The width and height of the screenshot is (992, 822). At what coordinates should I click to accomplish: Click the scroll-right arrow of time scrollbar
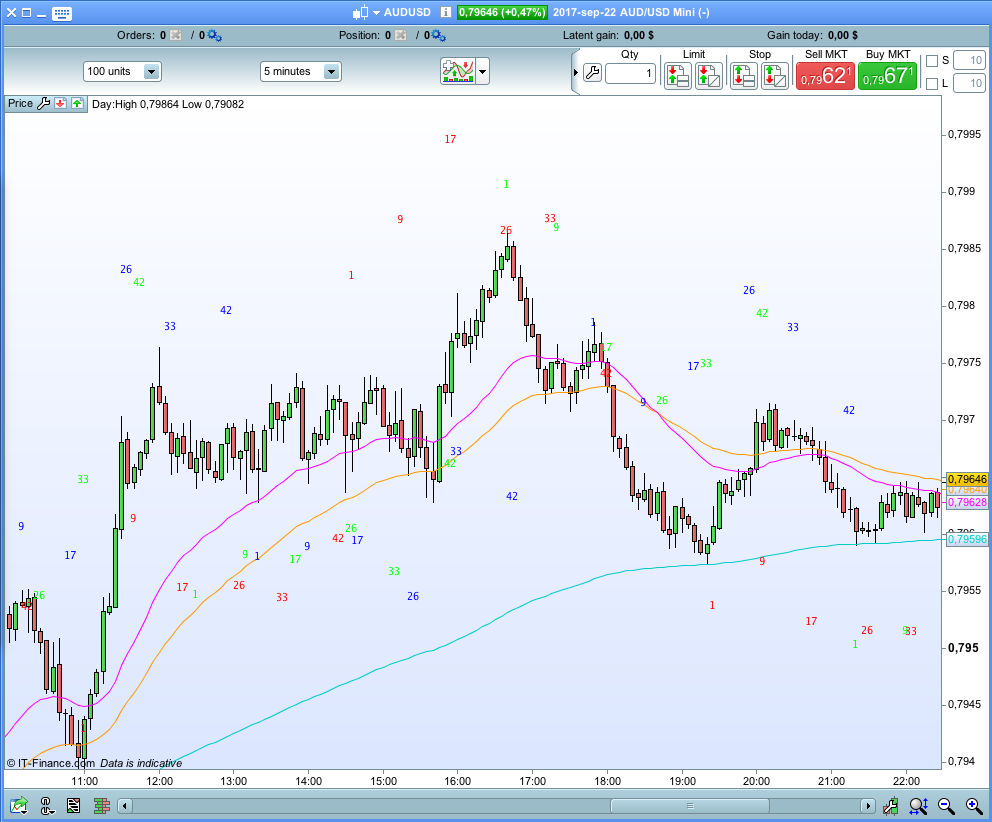(867, 806)
